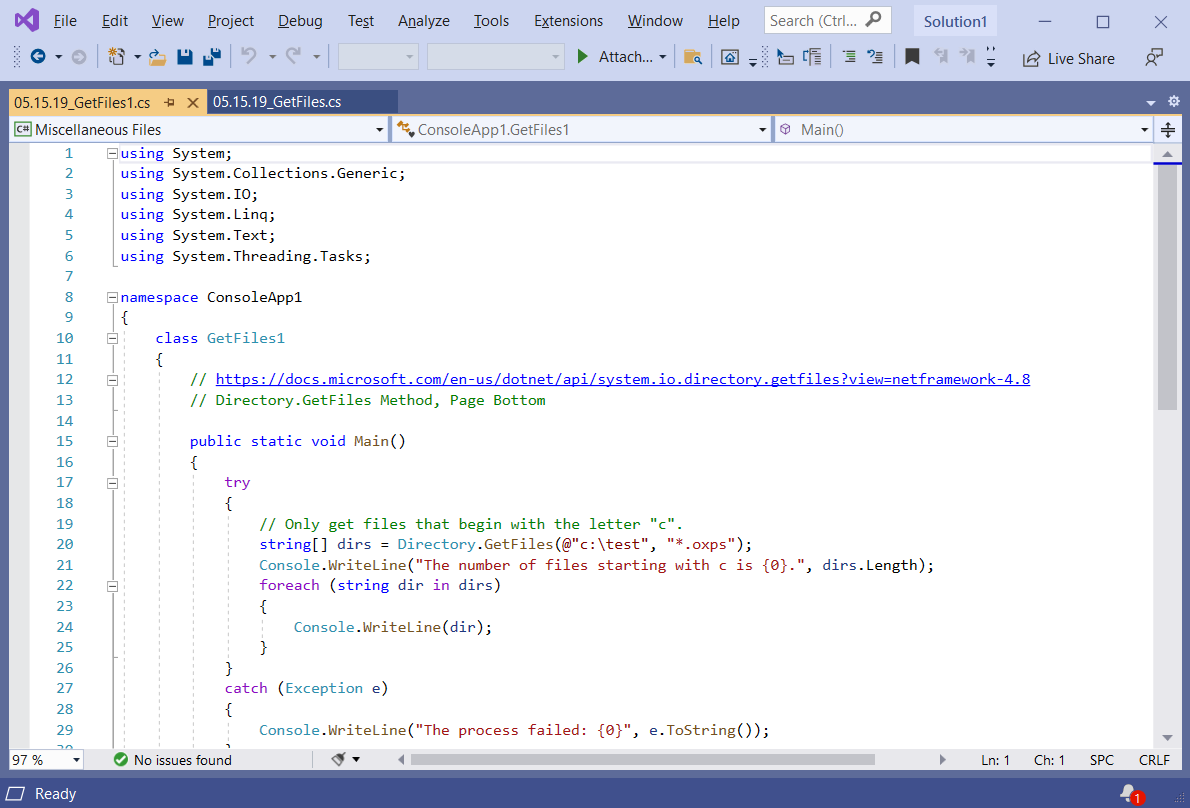Open editor tab settings gear
Image resolution: width=1190 pixels, height=808 pixels.
pos(1173,102)
